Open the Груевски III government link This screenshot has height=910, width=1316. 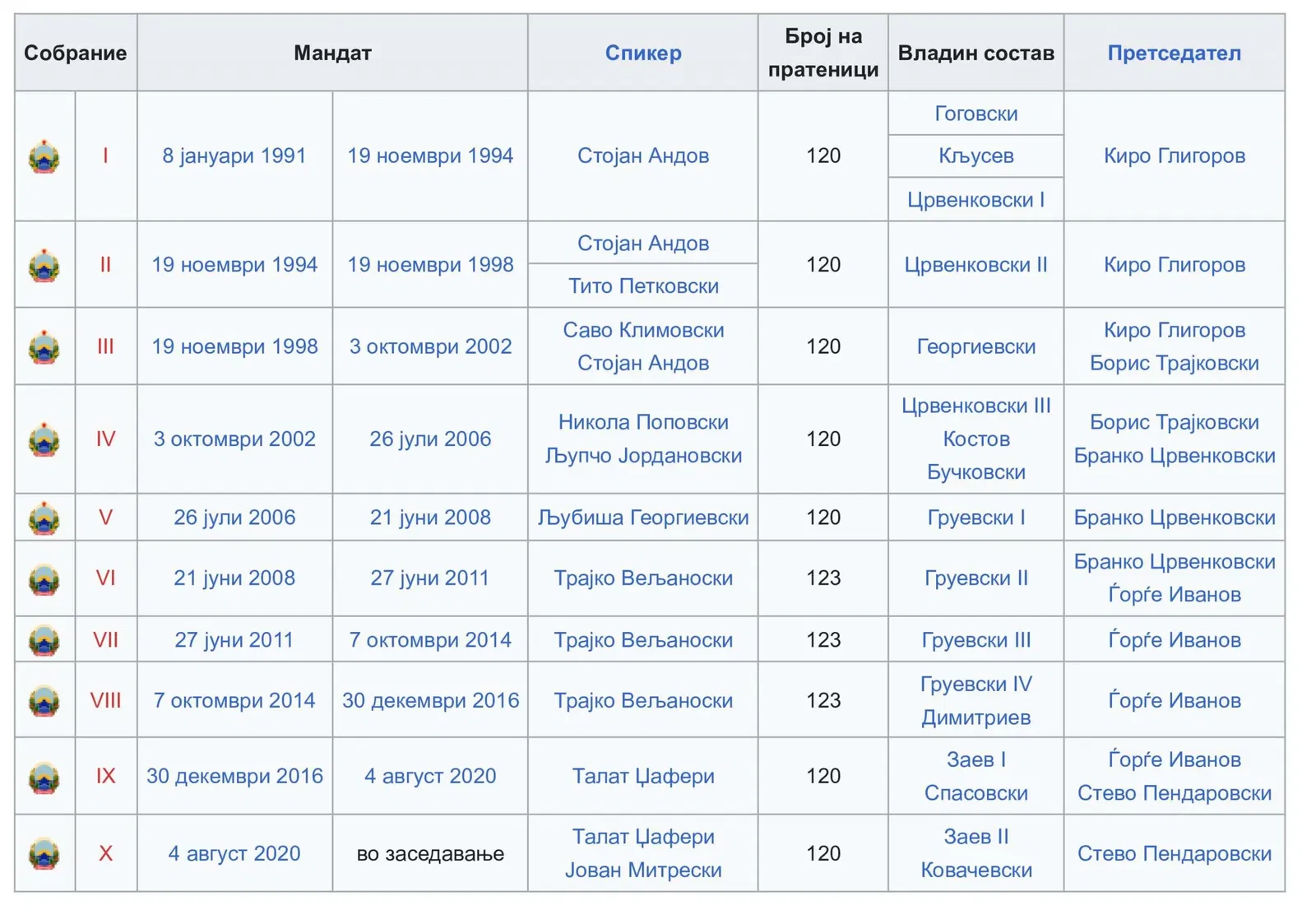[975, 640]
